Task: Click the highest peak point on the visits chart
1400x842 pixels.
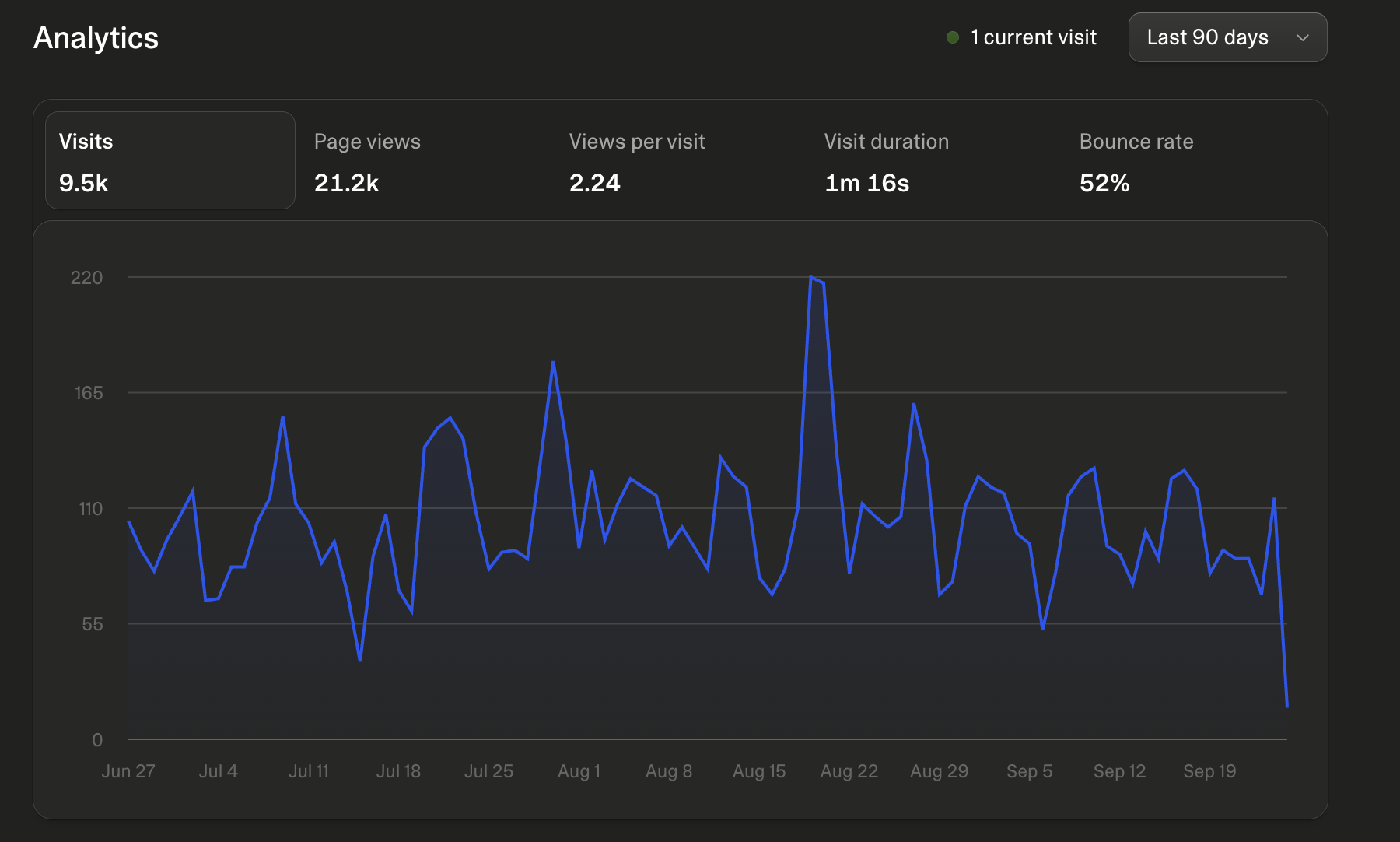Action: click(810, 277)
